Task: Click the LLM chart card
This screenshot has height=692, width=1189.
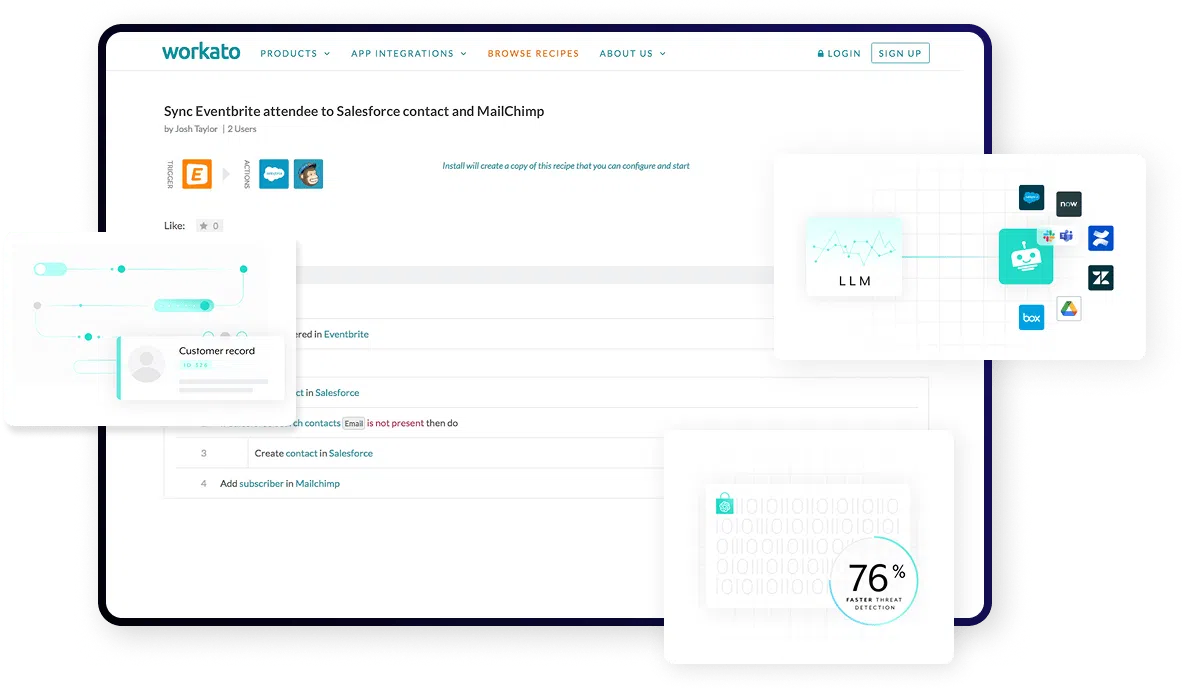Action: pyautogui.click(x=854, y=256)
